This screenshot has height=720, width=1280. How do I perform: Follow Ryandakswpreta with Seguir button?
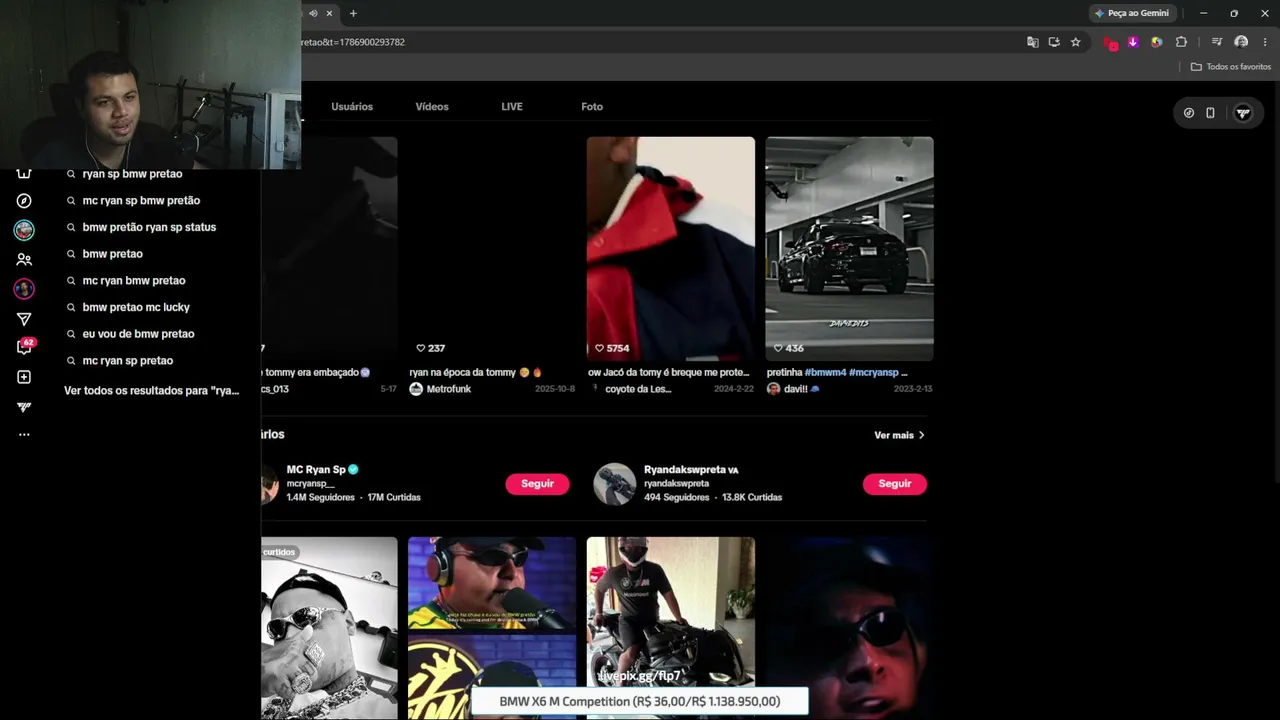point(895,484)
